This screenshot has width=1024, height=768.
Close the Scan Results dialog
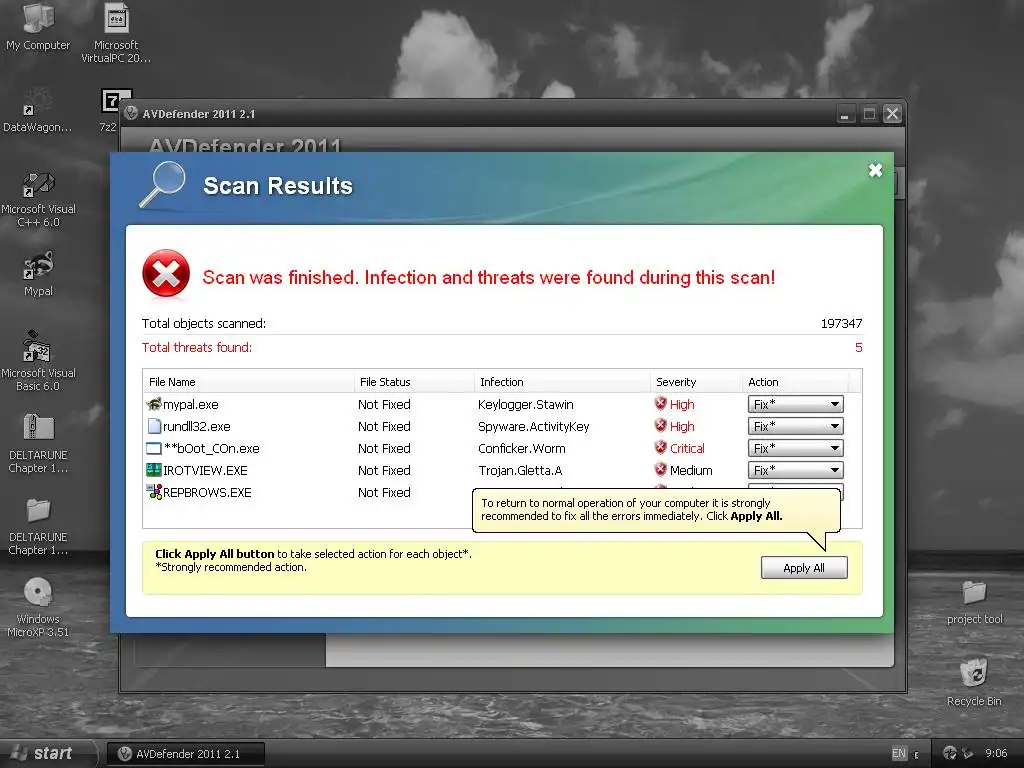(x=875, y=170)
